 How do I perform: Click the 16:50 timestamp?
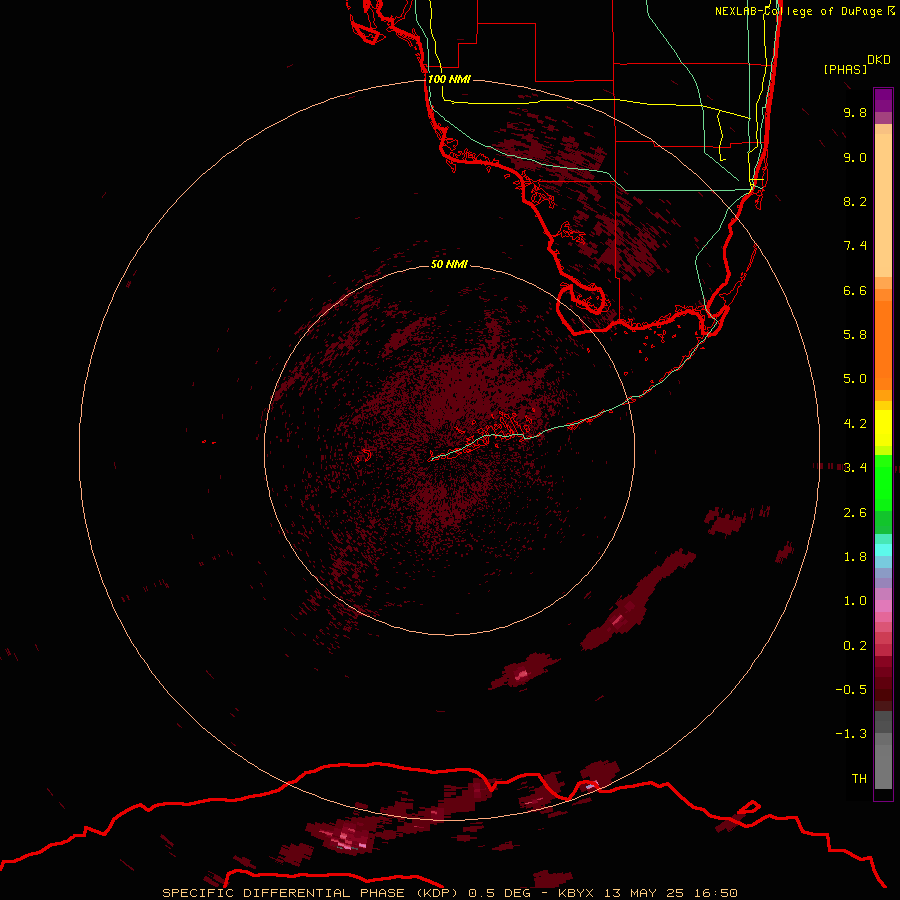tap(716, 893)
